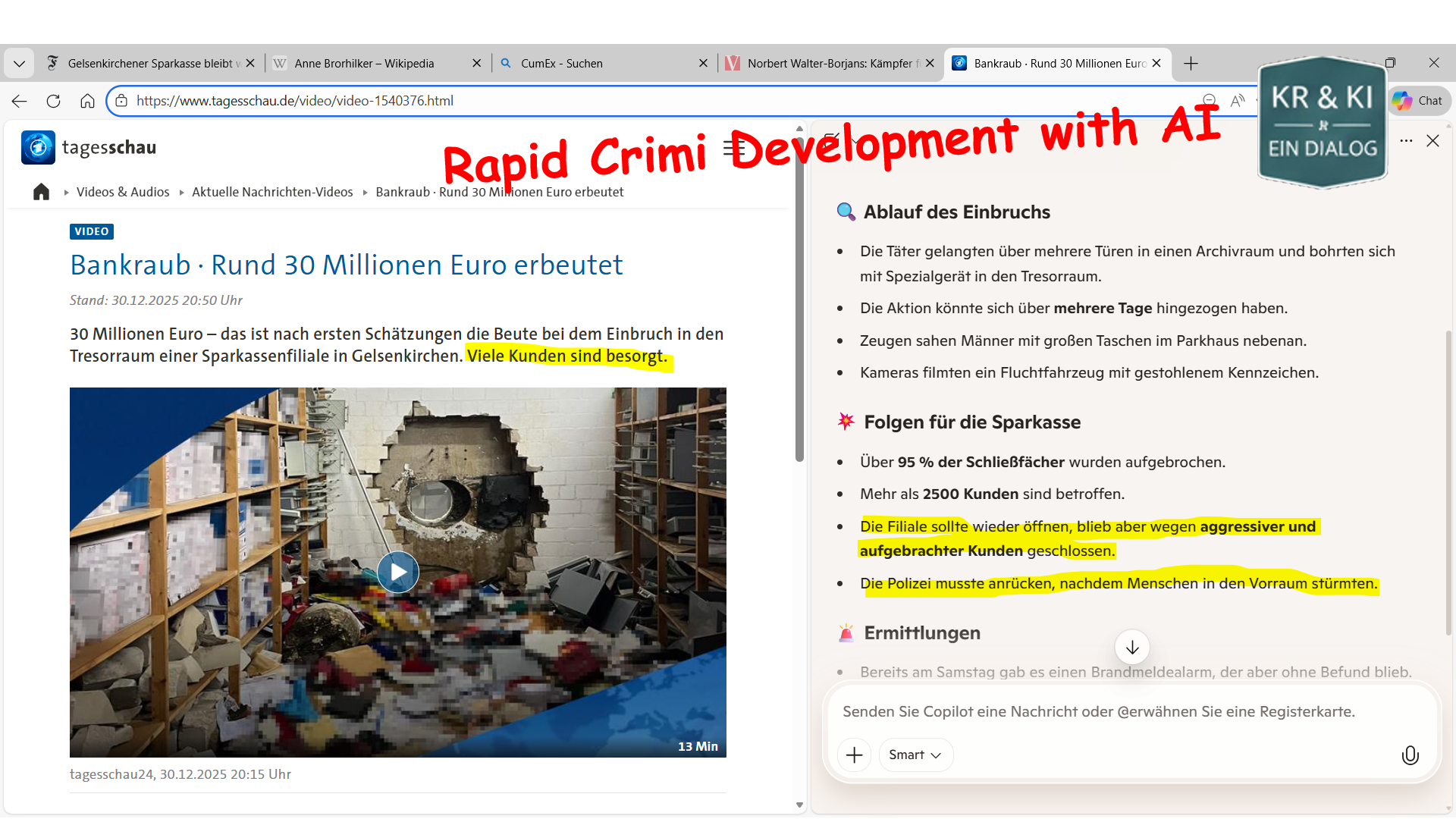Open the tagesschau hamburger menu
The height and width of the screenshot is (819, 1456).
733,148
